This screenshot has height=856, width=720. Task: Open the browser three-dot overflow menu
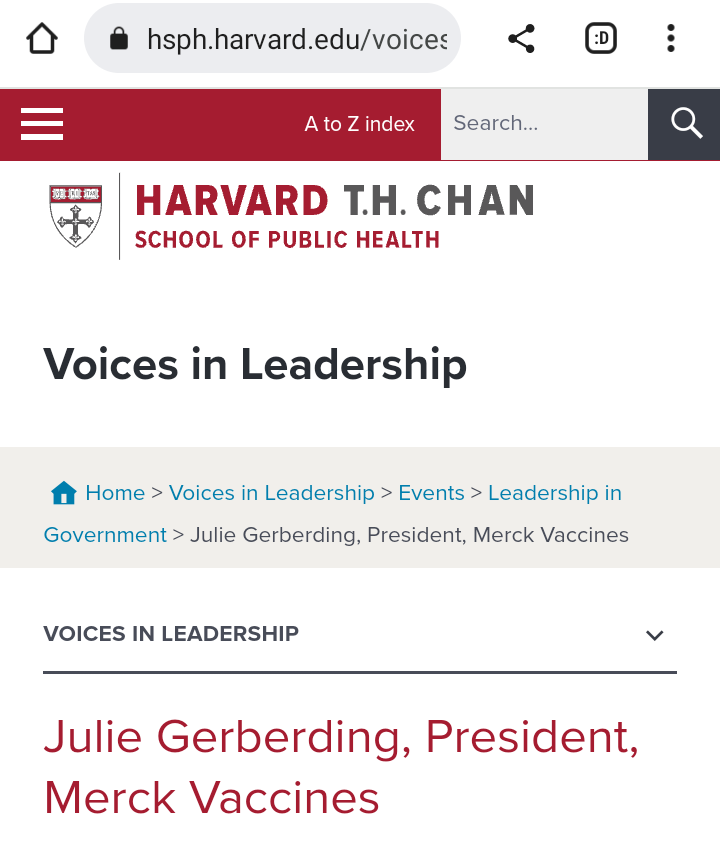[670, 39]
